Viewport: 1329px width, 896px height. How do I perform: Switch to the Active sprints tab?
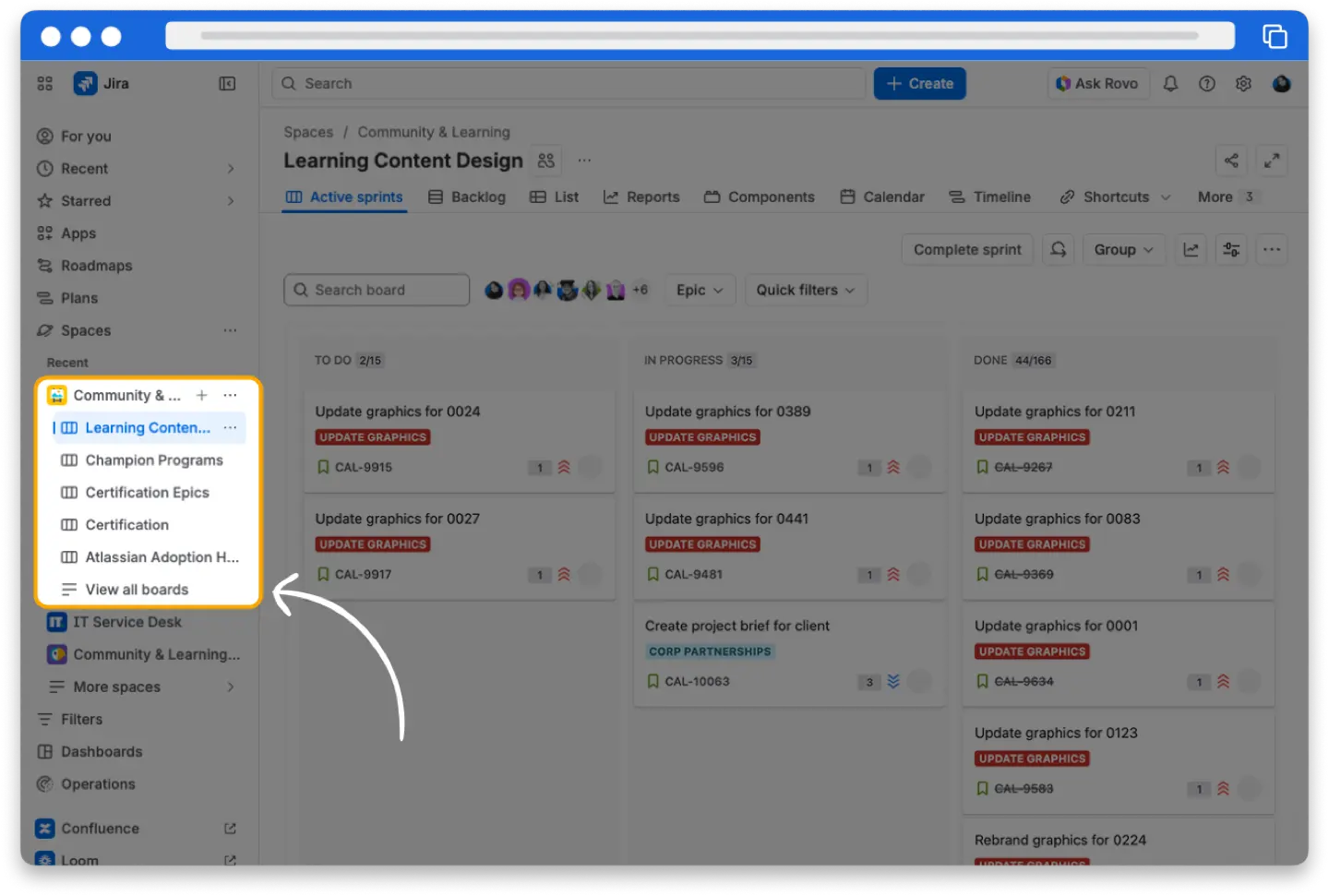point(344,197)
